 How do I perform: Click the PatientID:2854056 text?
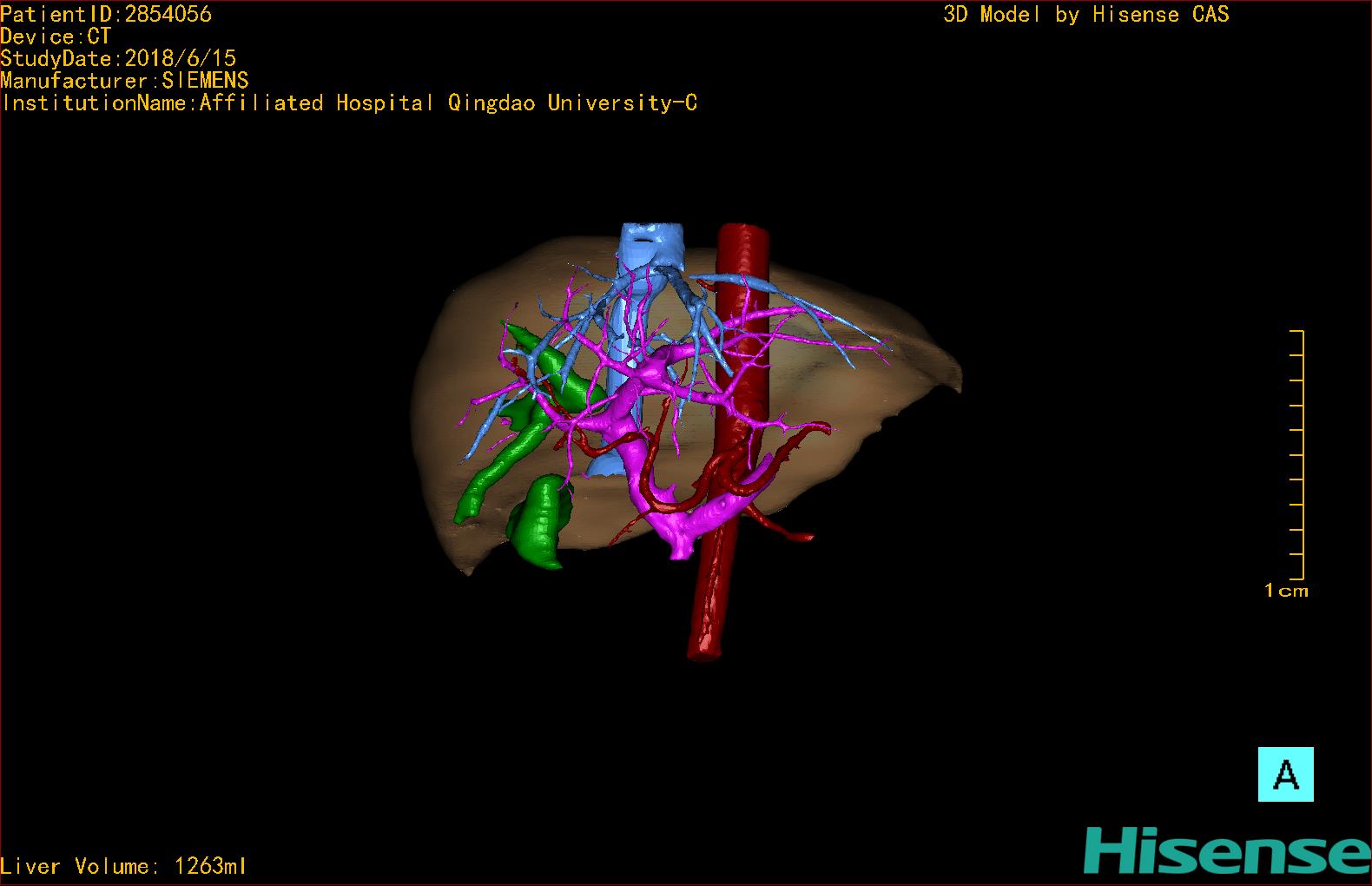[x=106, y=14]
